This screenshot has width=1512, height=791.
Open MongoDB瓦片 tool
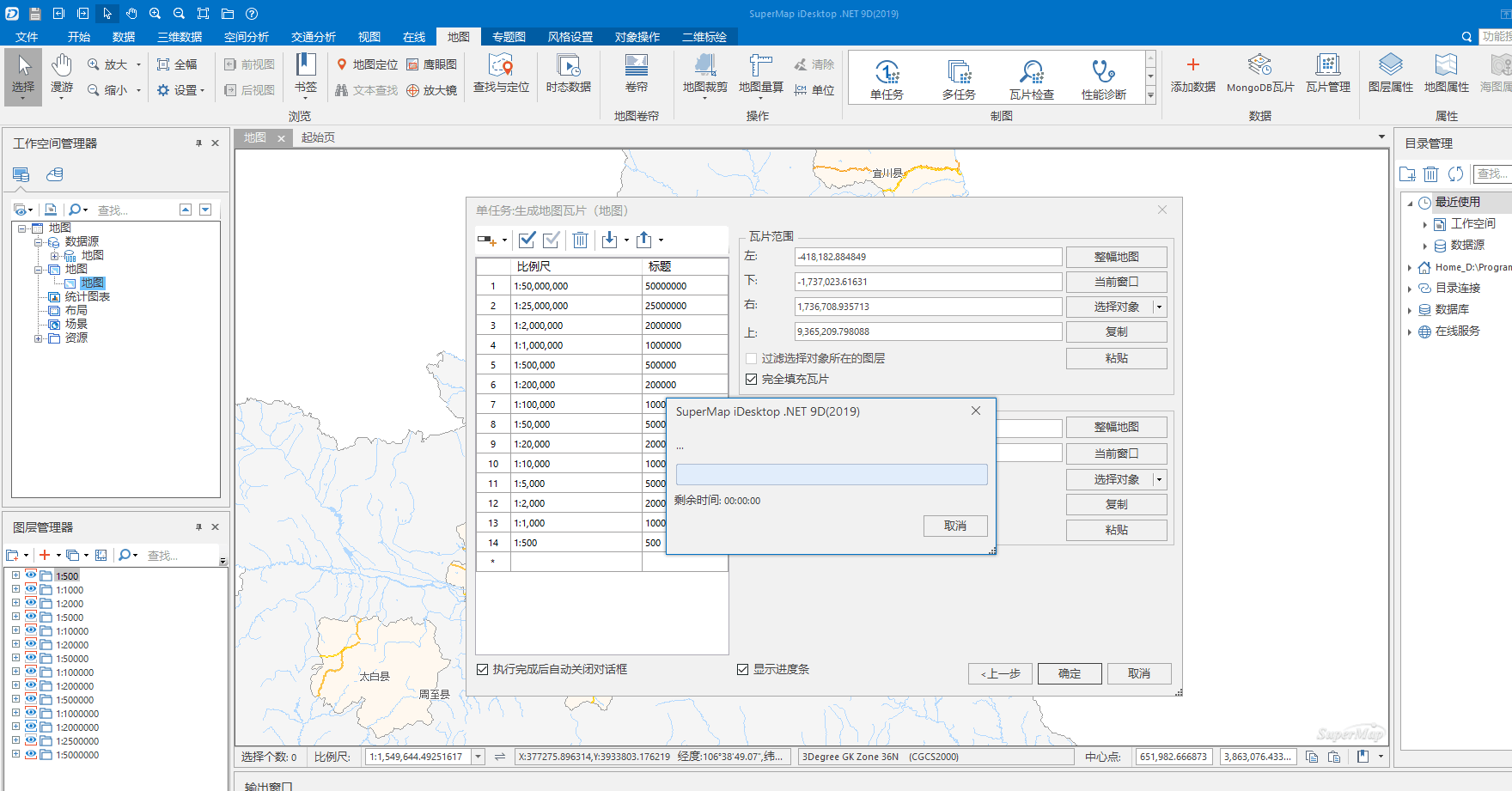pyautogui.click(x=1259, y=75)
